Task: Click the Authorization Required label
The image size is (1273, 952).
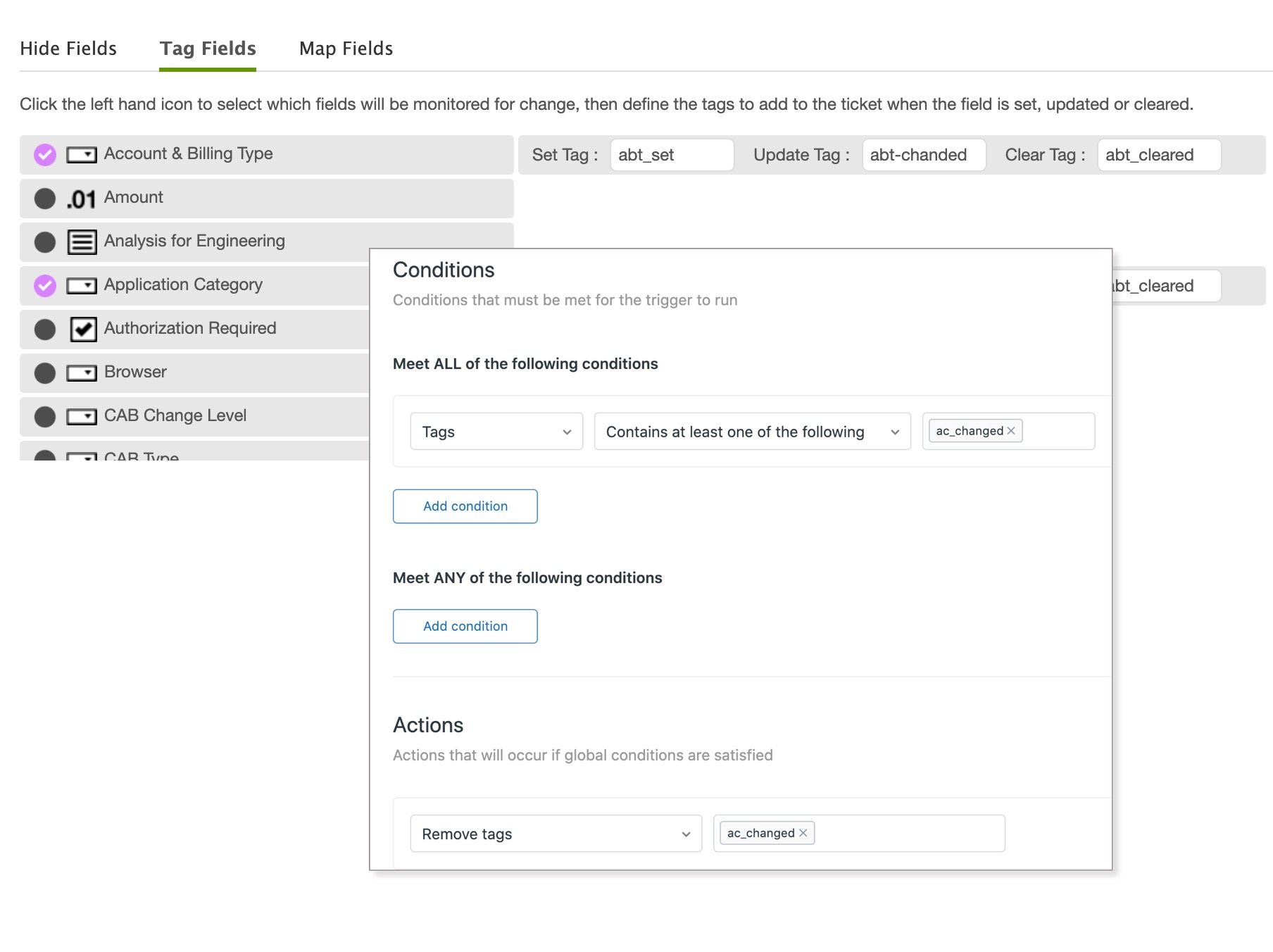Action: click(190, 328)
